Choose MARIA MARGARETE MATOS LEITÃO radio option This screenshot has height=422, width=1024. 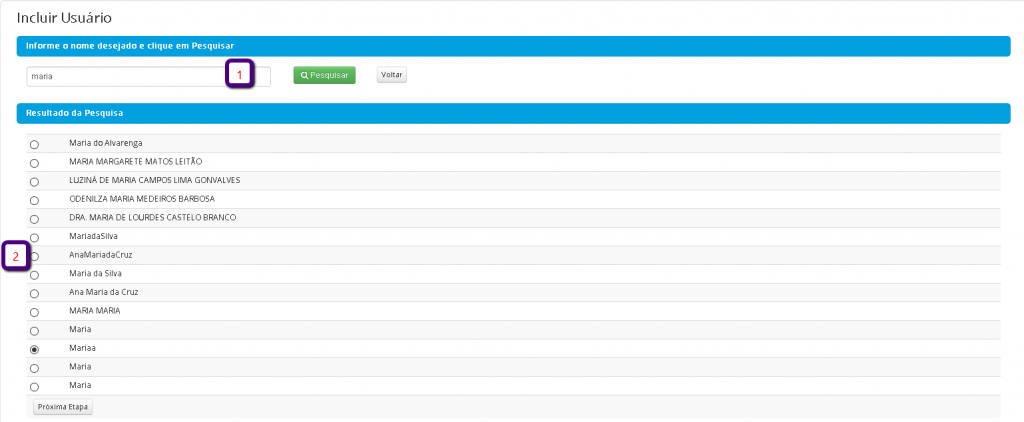(34, 162)
